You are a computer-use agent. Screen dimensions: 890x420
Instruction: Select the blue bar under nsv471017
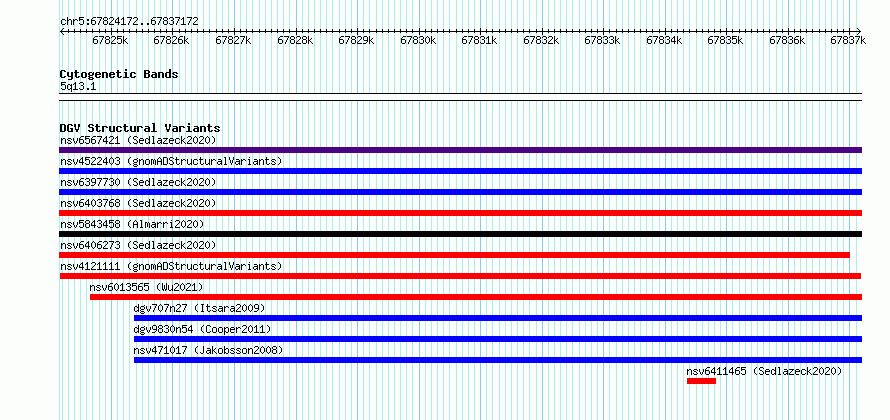[x=498, y=360]
